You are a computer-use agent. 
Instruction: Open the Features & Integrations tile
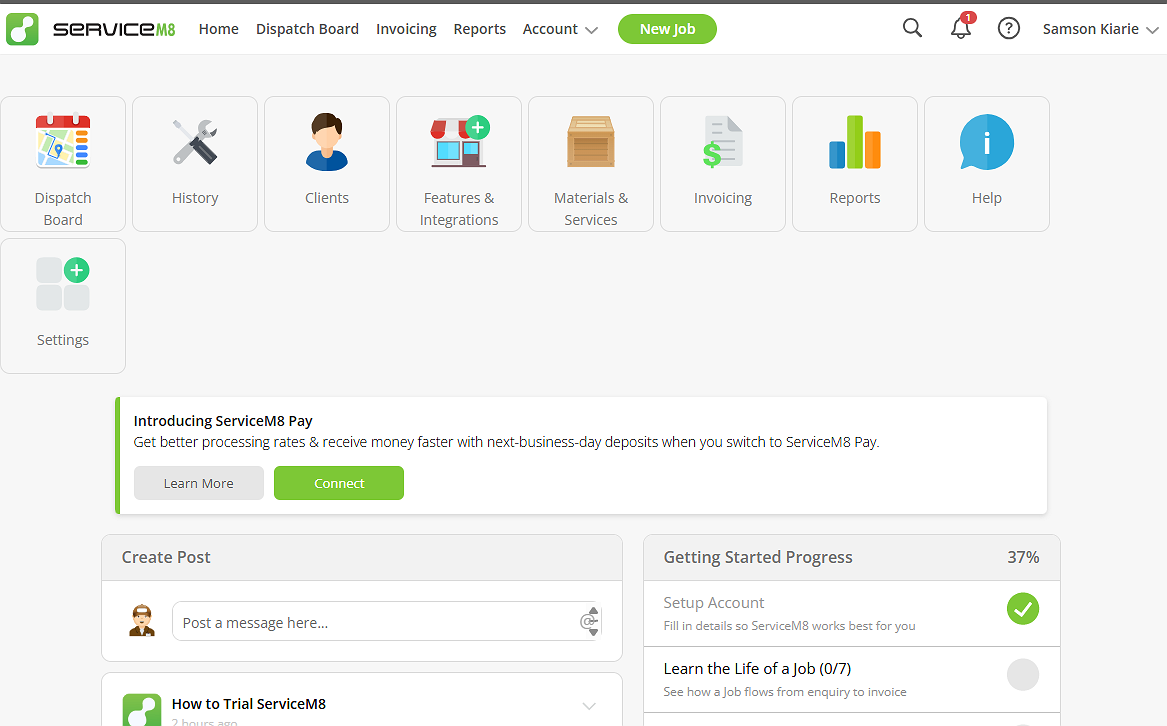click(458, 164)
